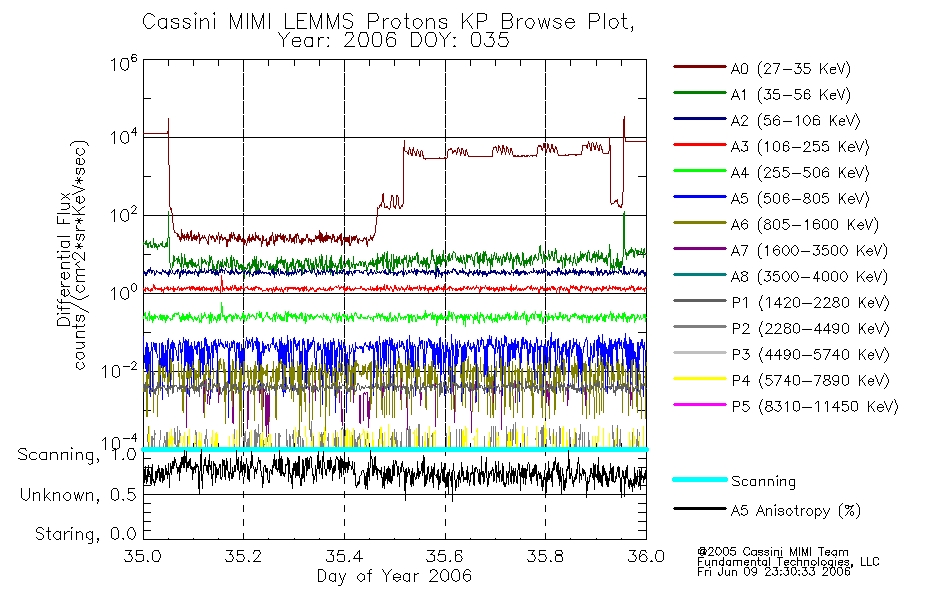
Task: Click the 10^2 y-axis tick label
Action: (x=124, y=215)
